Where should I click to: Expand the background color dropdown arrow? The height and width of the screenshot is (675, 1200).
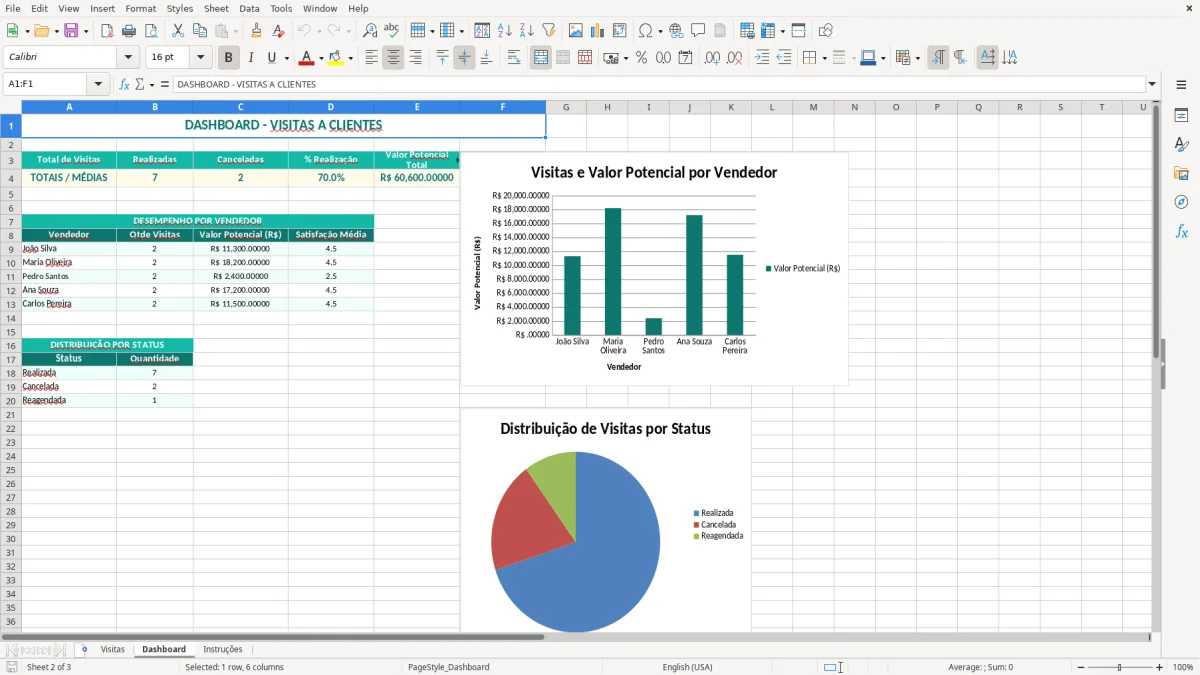(350, 58)
